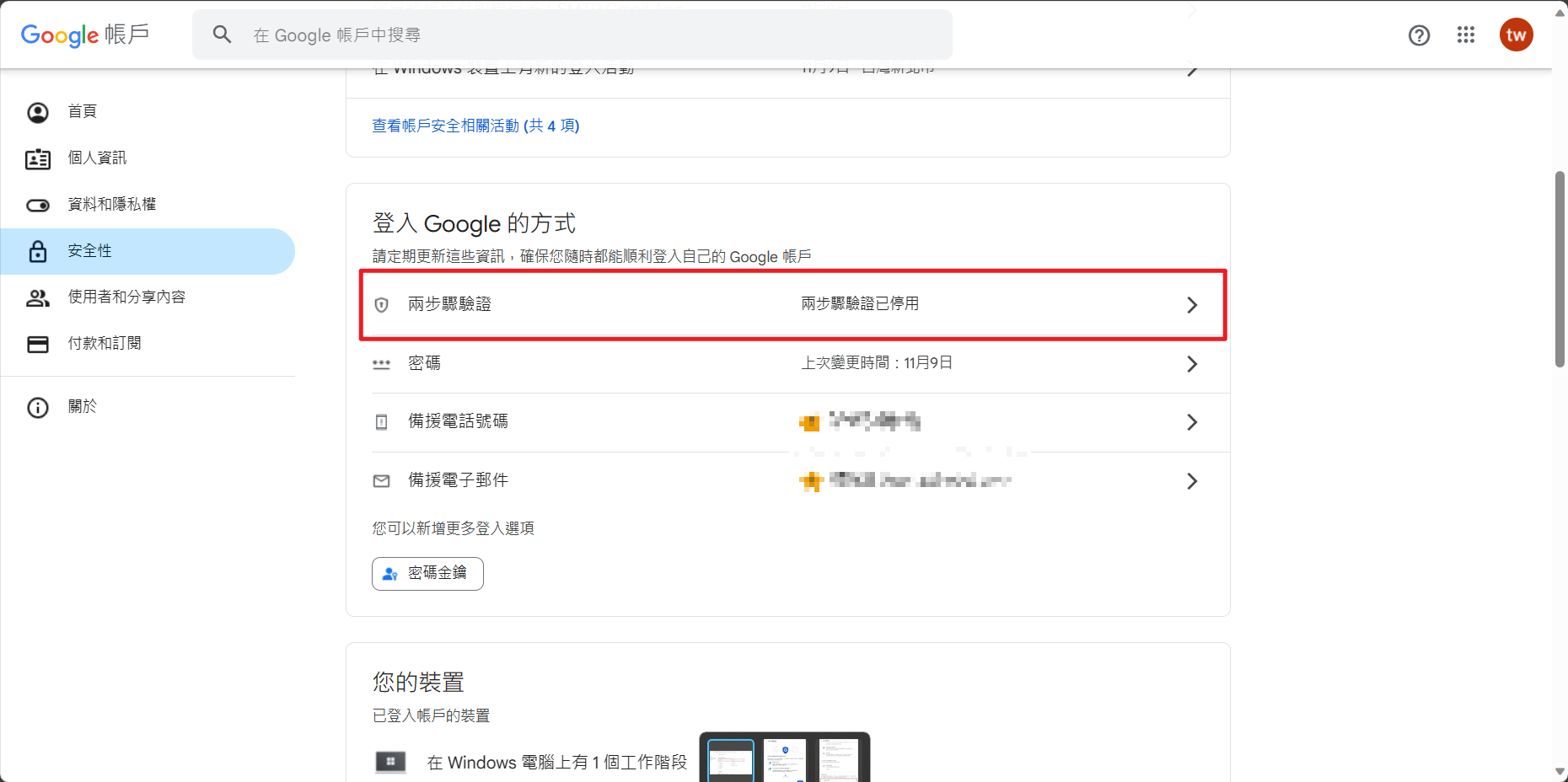Click the 首頁 home icon in sidebar

pyautogui.click(x=38, y=112)
